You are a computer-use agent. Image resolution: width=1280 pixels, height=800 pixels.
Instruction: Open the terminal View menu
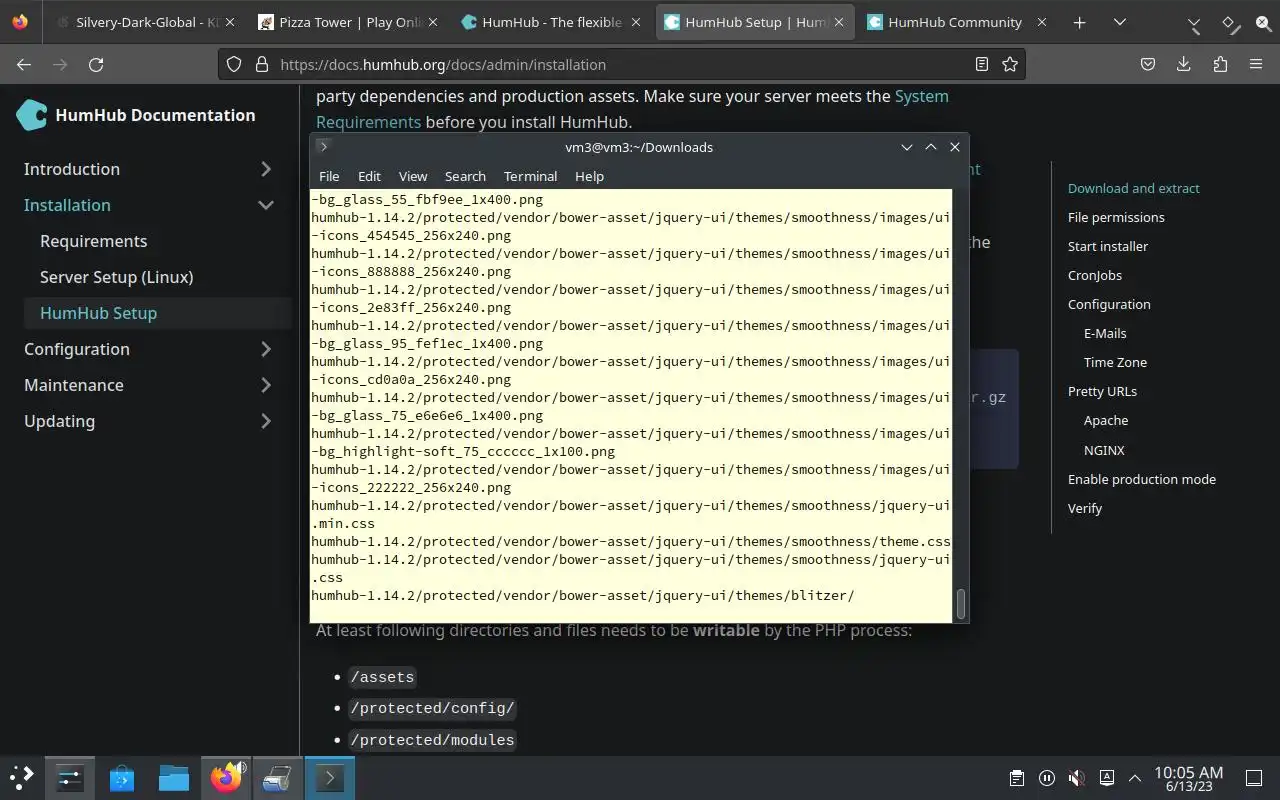pos(413,176)
